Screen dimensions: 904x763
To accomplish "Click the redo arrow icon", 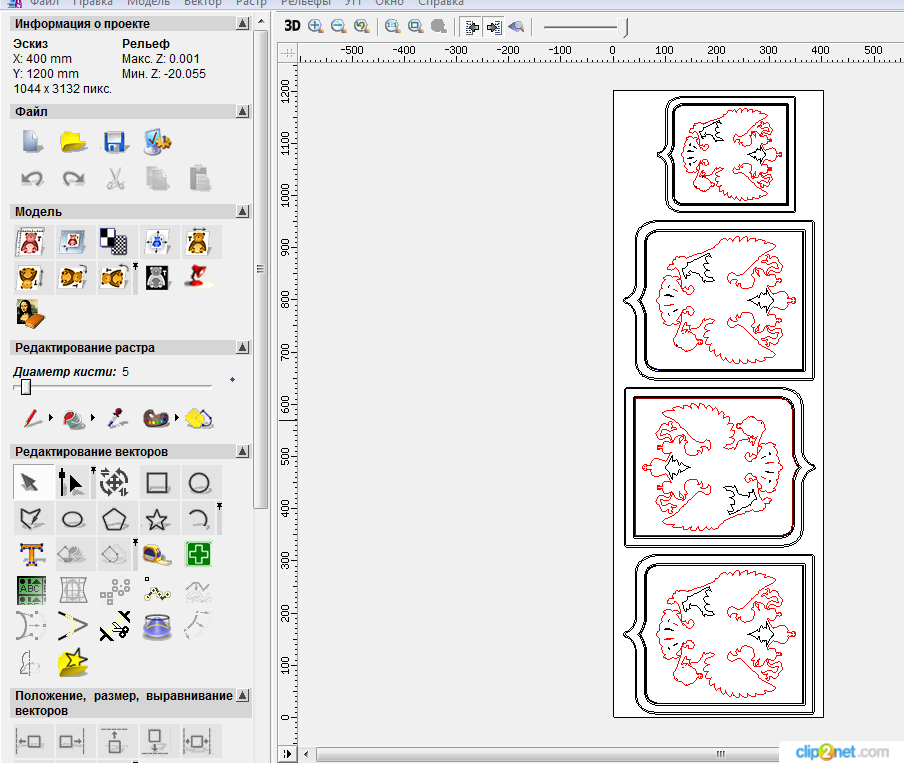I will pyautogui.click(x=73, y=178).
